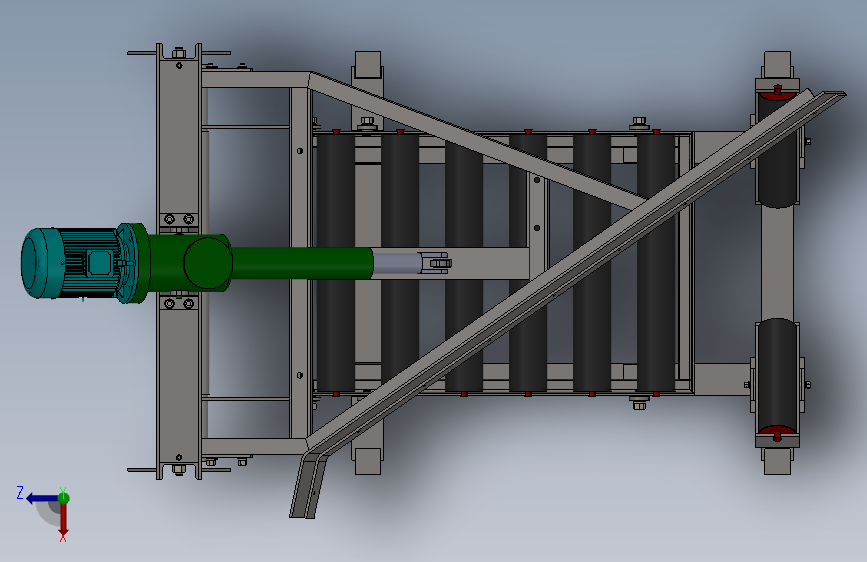867x562 pixels.
Task: Click the red X axis arrow of the triad
Action: [64, 520]
